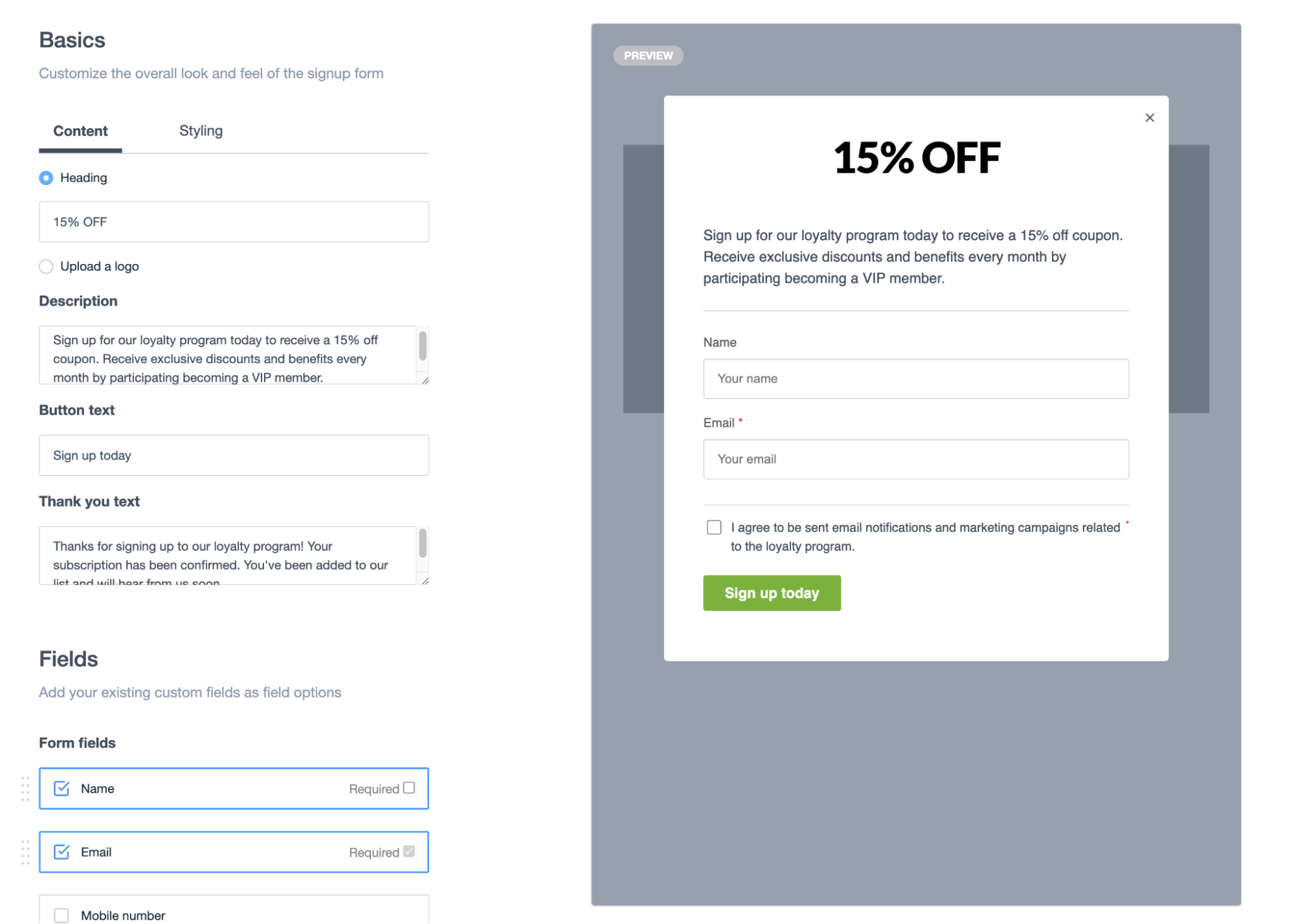Switch to the Content tab
The width and height of the screenshot is (1294, 924).
(x=80, y=131)
